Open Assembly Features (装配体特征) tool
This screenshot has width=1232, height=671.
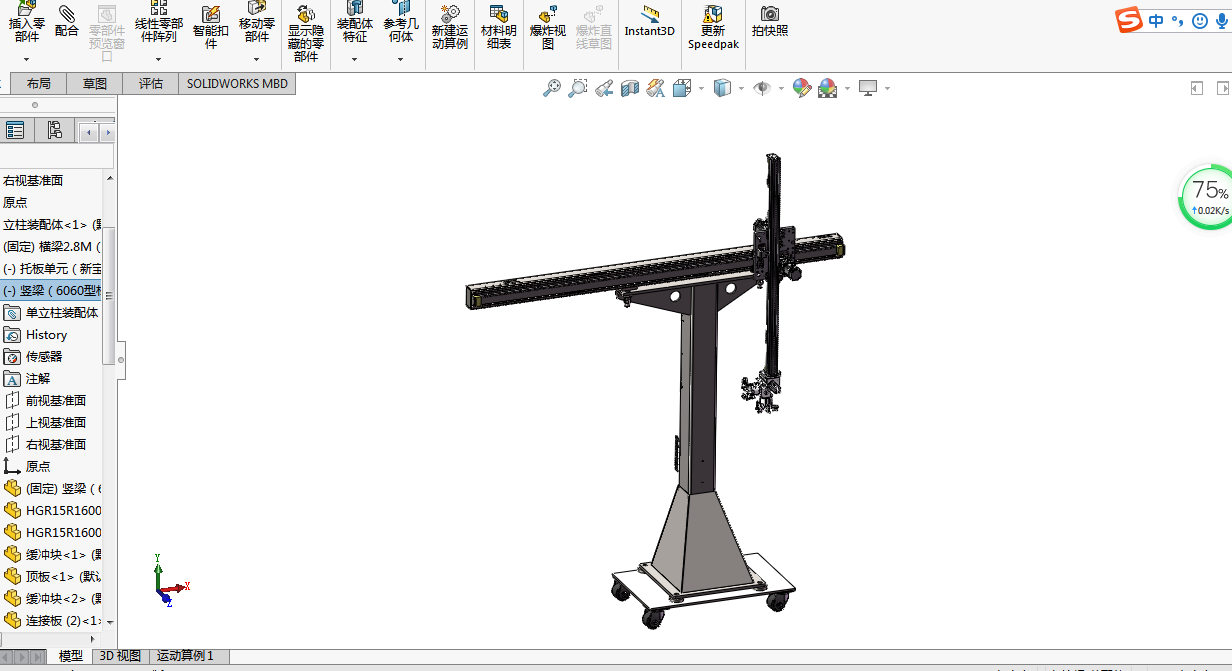(x=355, y=22)
